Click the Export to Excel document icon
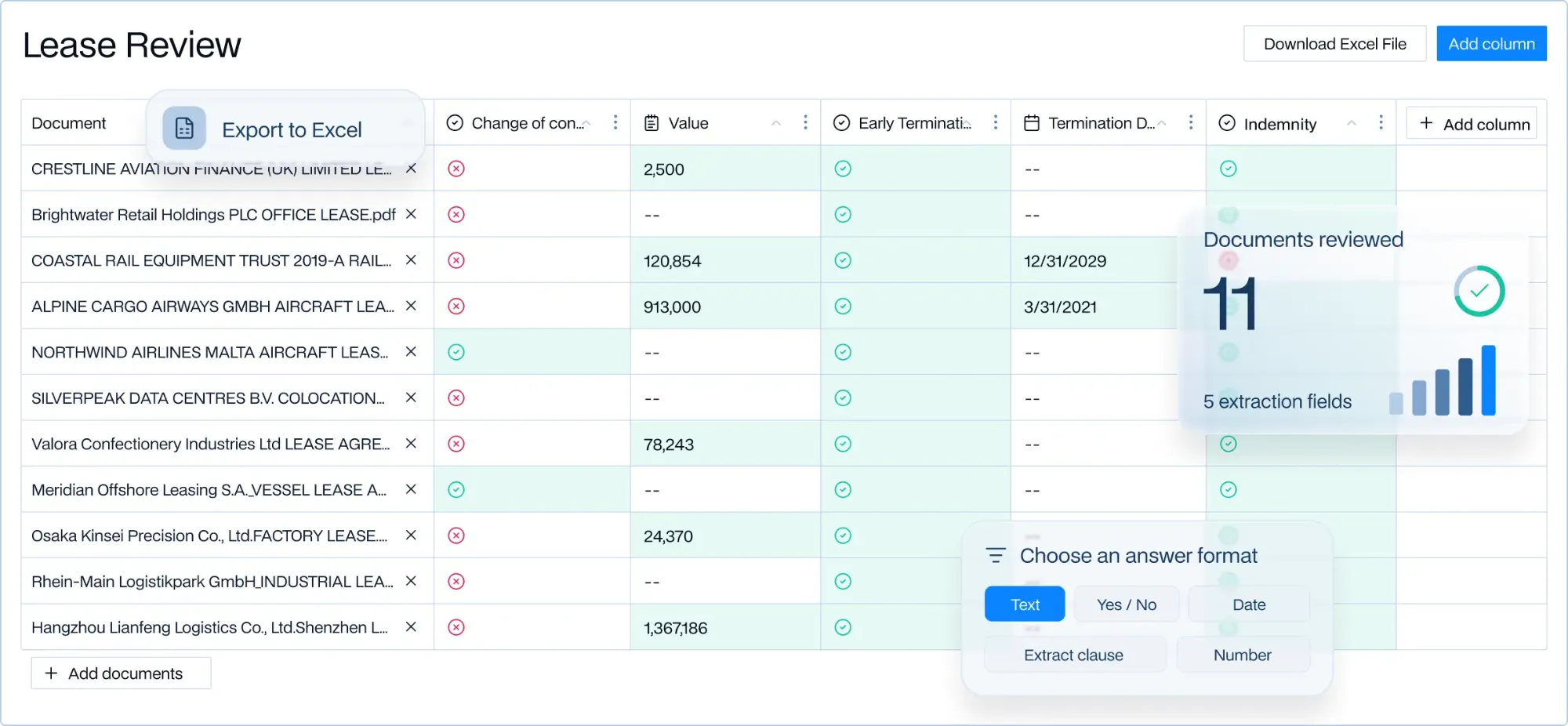Viewport: 1568px width, 726px height. click(x=184, y=128)
